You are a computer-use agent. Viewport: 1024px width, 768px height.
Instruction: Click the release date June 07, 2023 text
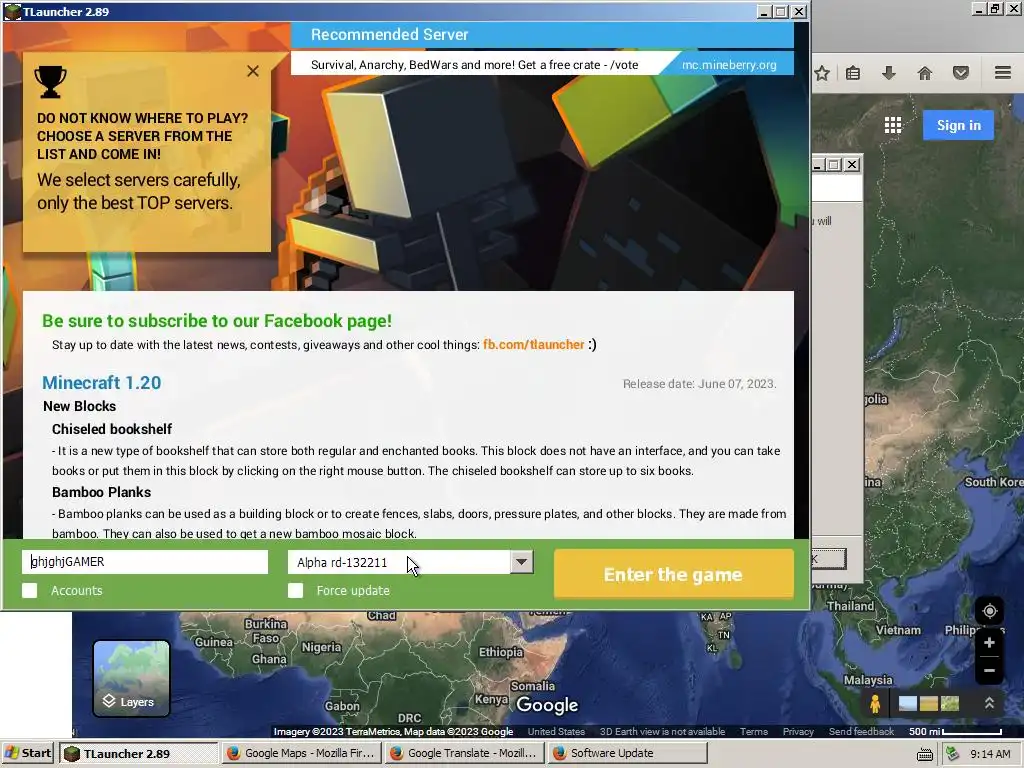[699, 384]
